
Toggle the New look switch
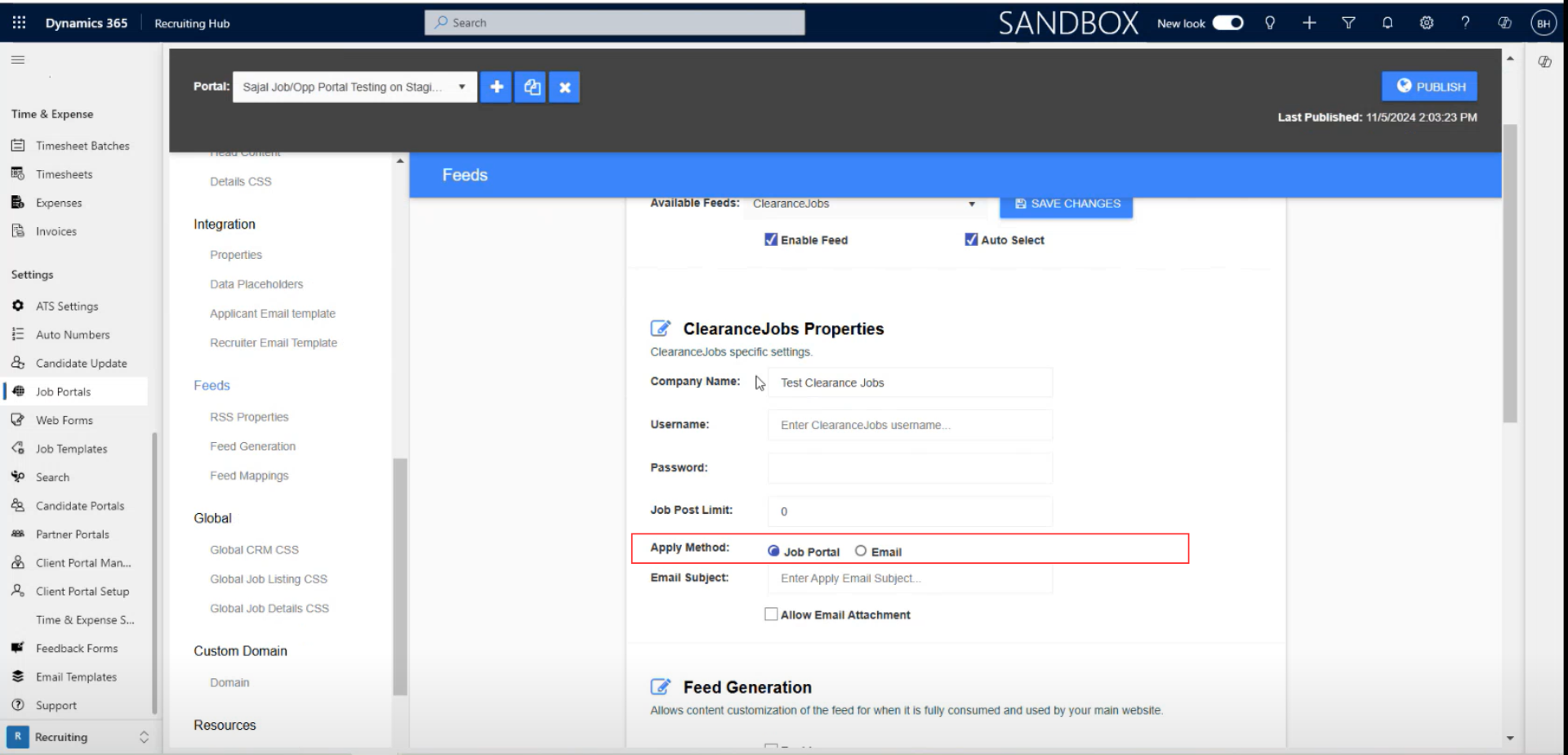pos(1227,23)
